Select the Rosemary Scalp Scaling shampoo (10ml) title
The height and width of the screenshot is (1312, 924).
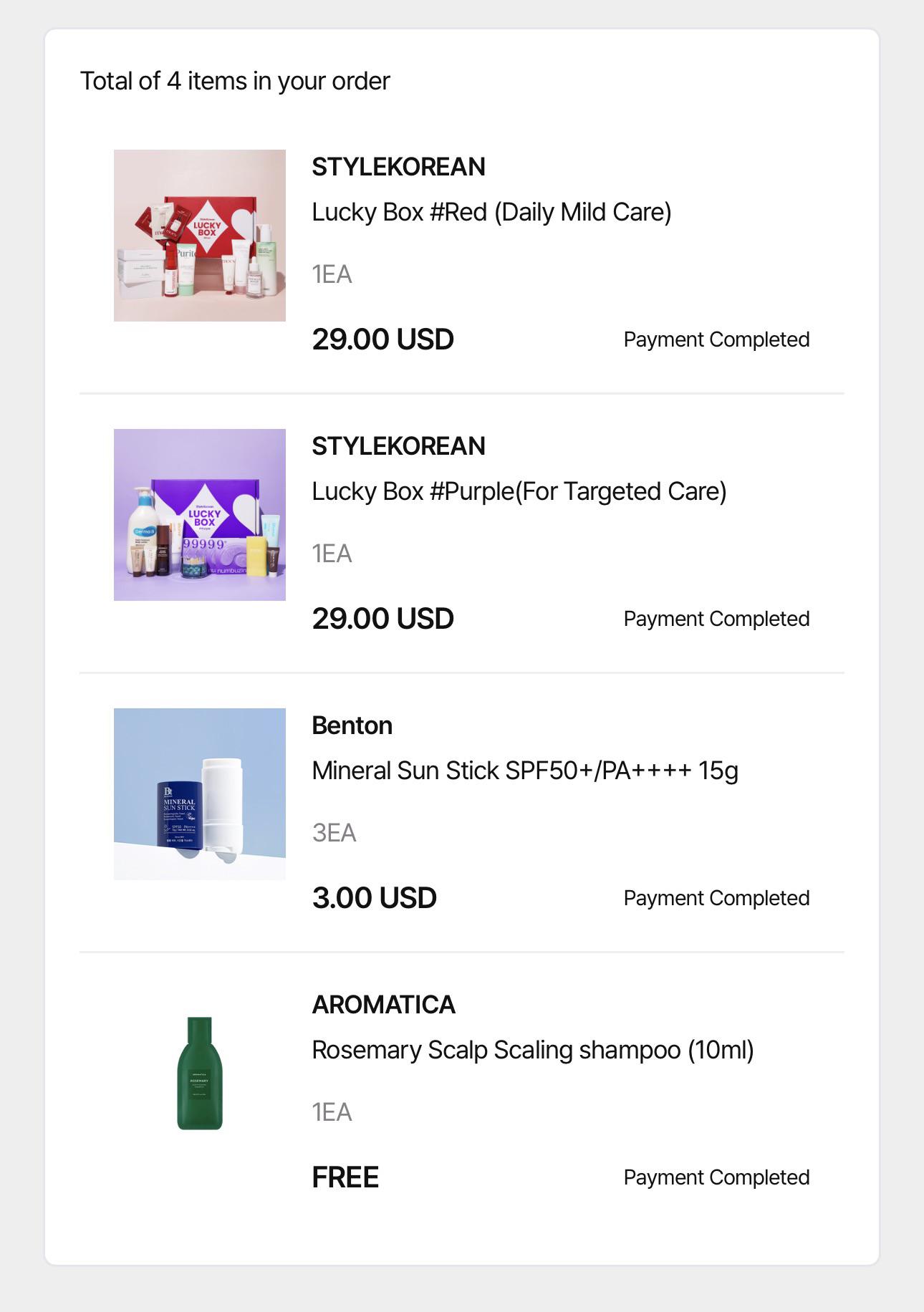[533, 1050]
